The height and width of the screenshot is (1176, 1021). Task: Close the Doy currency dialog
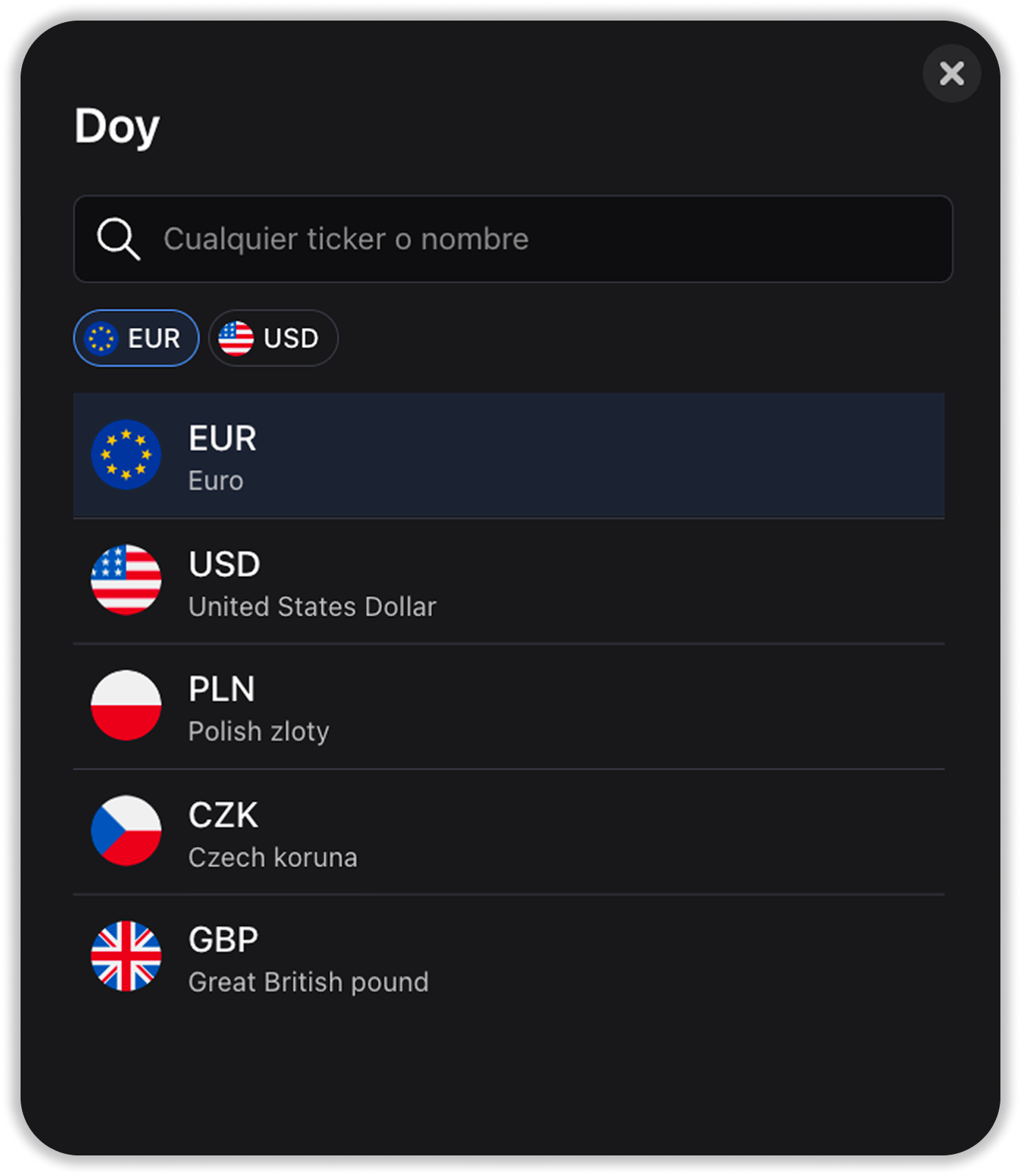(951, 73)
